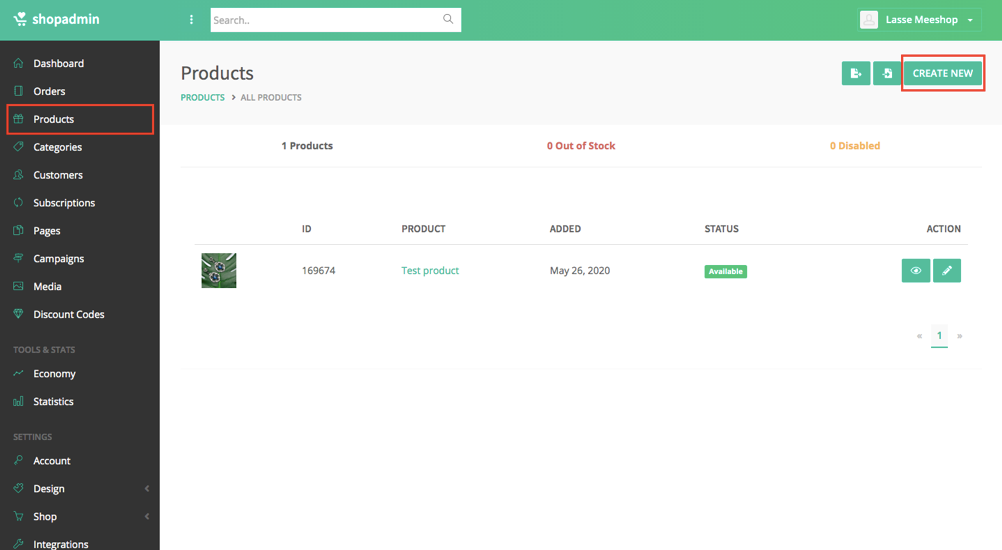Click the Economy chart line icon
This screenshot has width=1002, height=550.
[x=19, y=373]
